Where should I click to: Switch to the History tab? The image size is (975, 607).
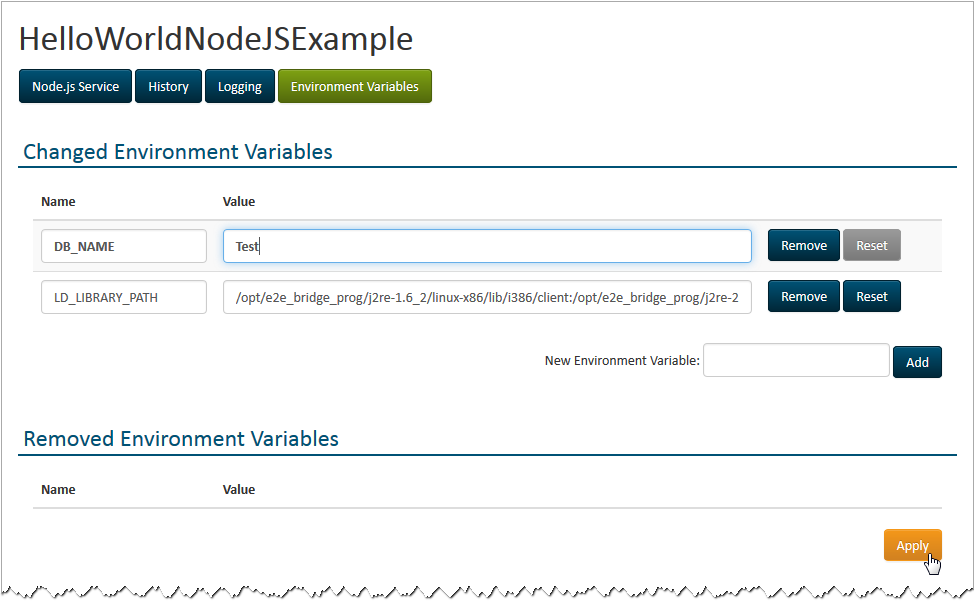click(168, 87)
